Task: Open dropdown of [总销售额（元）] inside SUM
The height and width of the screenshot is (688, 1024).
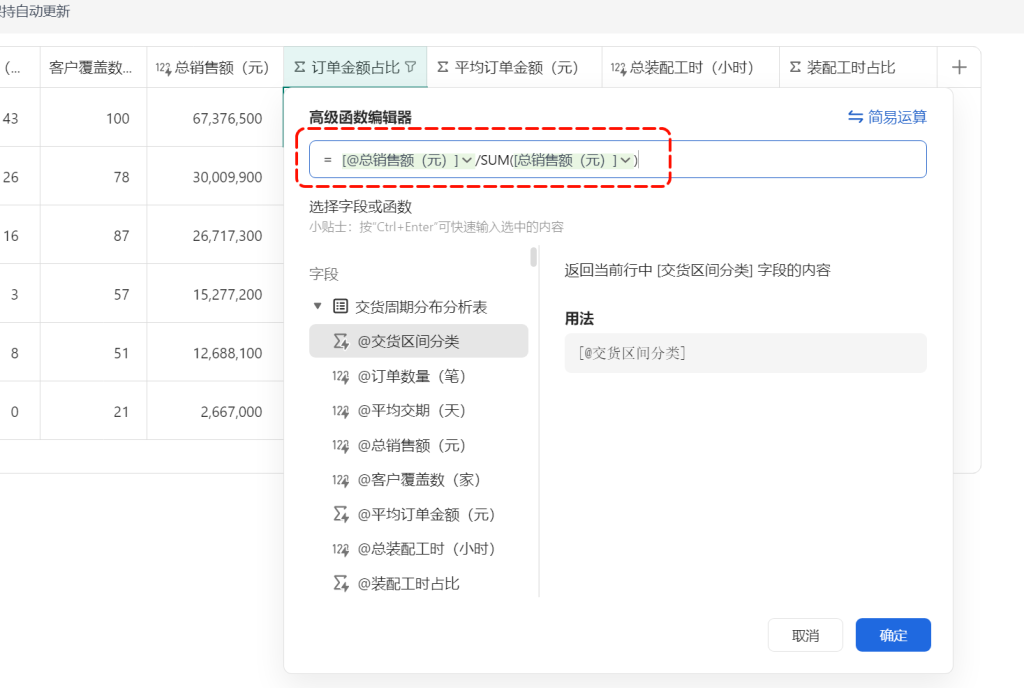Action: pyautogui.click(x=626, y=160)
